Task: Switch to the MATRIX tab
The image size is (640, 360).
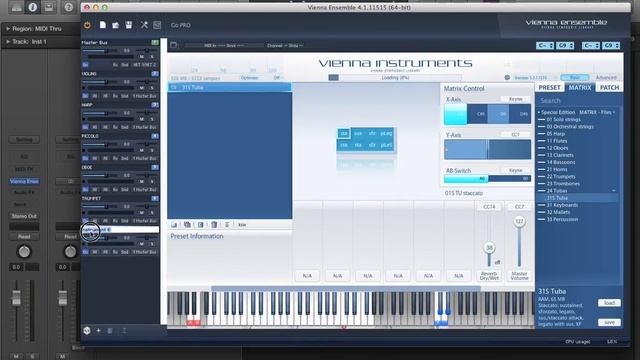Action: pos(580,87)
